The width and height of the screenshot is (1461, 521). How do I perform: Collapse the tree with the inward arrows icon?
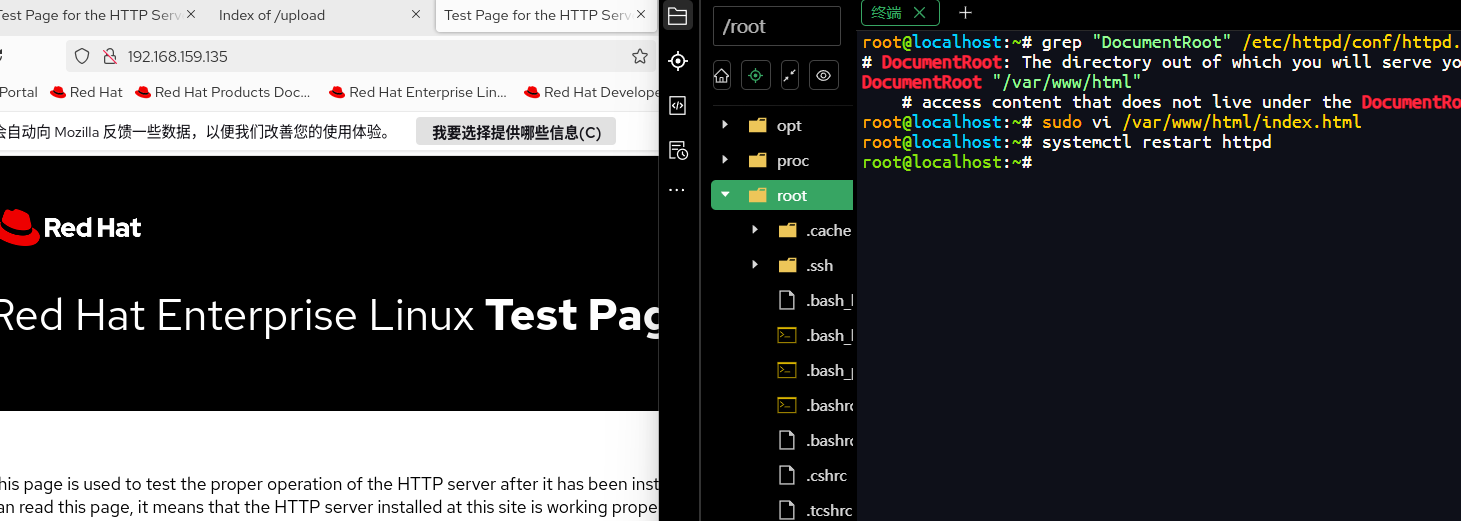[789, 75]
